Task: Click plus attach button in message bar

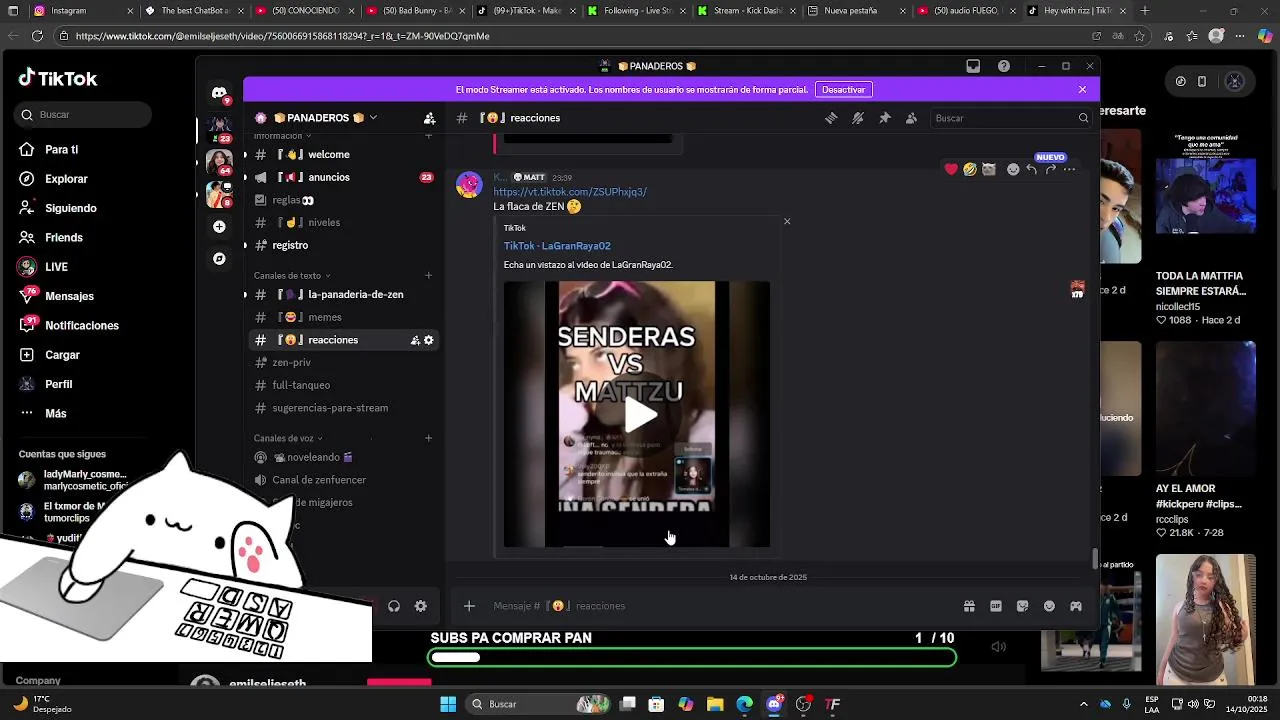Action: pyautogui.click(x=469, y=606)
